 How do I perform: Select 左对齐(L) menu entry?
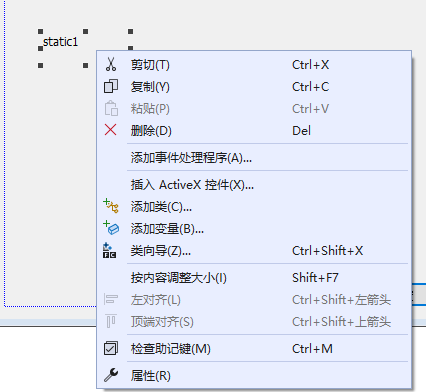tap(254, 300)
